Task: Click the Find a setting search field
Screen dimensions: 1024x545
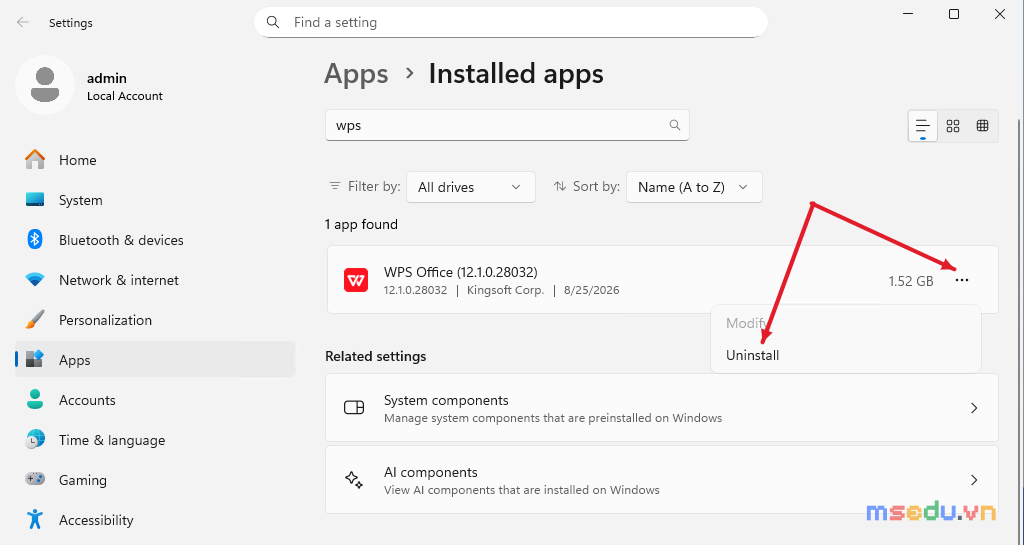Action: tap(511, 22)
